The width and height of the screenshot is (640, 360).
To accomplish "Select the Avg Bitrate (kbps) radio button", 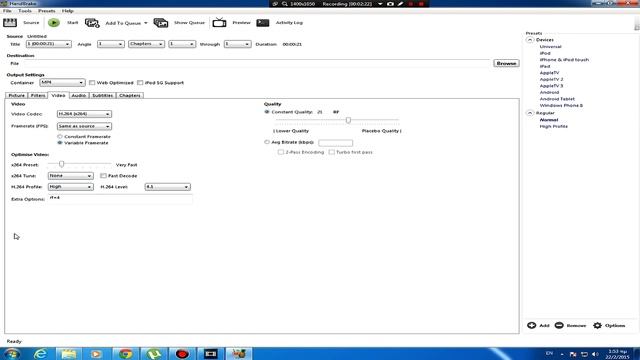I will (x=267, y=142).
